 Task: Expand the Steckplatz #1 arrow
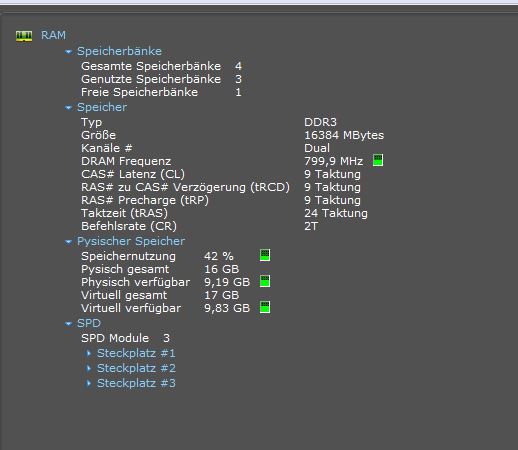(89, 353)
